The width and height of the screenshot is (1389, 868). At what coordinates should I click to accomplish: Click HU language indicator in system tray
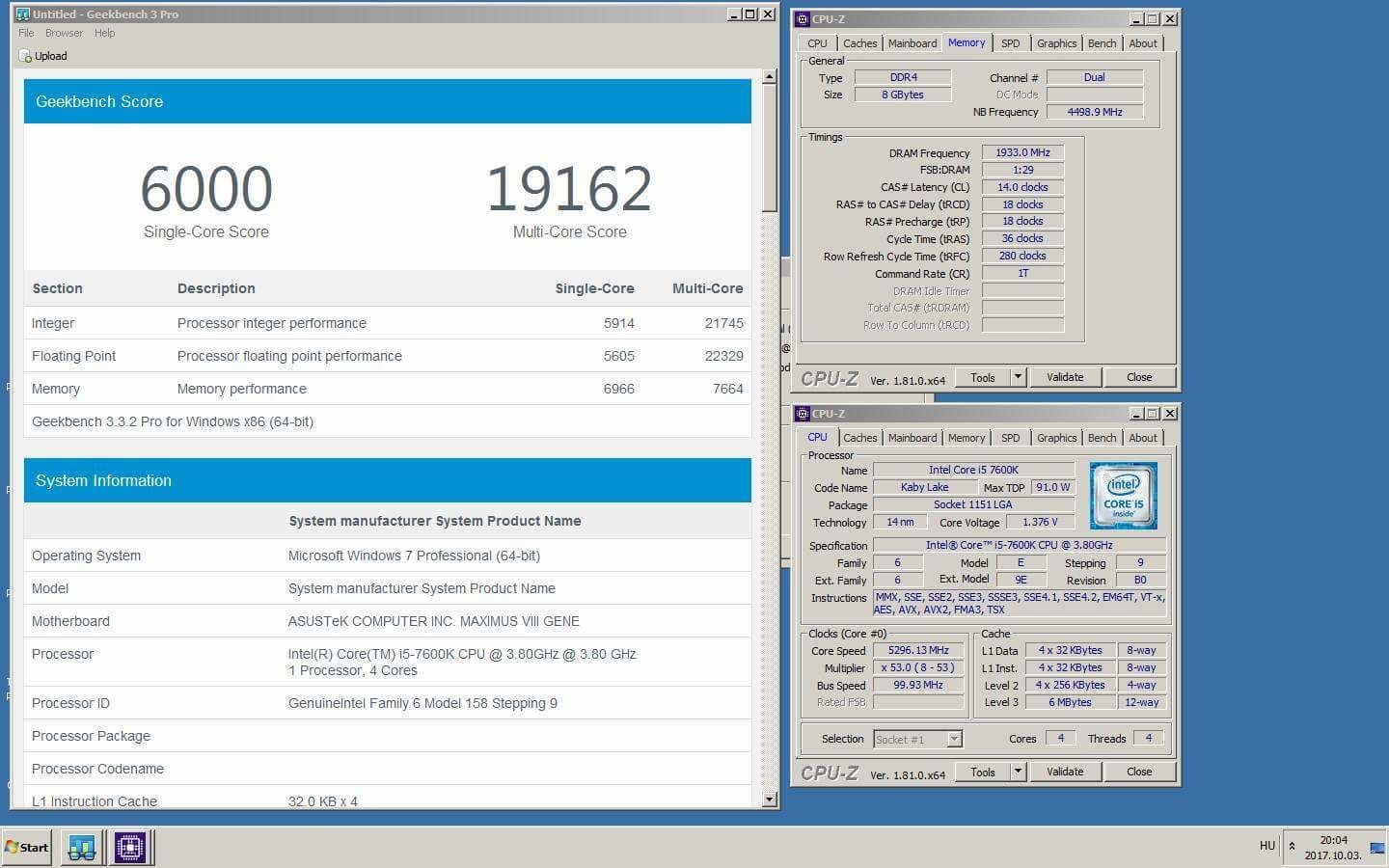(x=1267, y=846)
